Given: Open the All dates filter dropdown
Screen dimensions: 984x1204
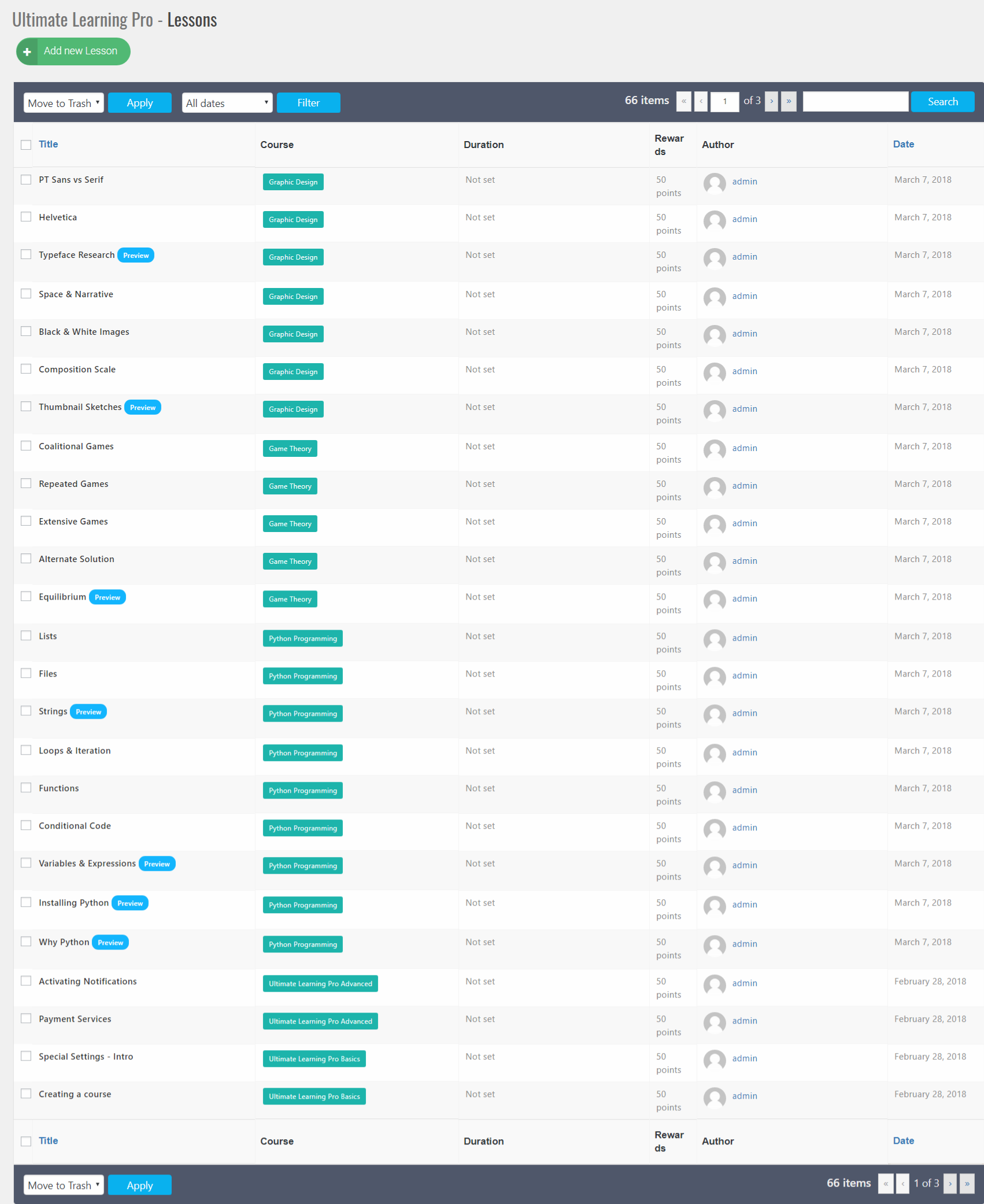Looking at the screenshot, I should (x=227, y=103).
